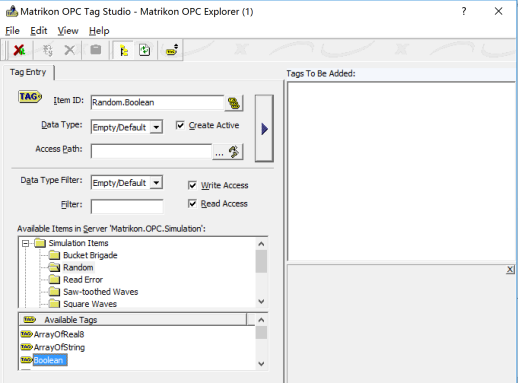Click the server items tree scrollbar thumb
Image resolution: width=518 pixels, height=383 pixels.
click(x=261, y=262)
